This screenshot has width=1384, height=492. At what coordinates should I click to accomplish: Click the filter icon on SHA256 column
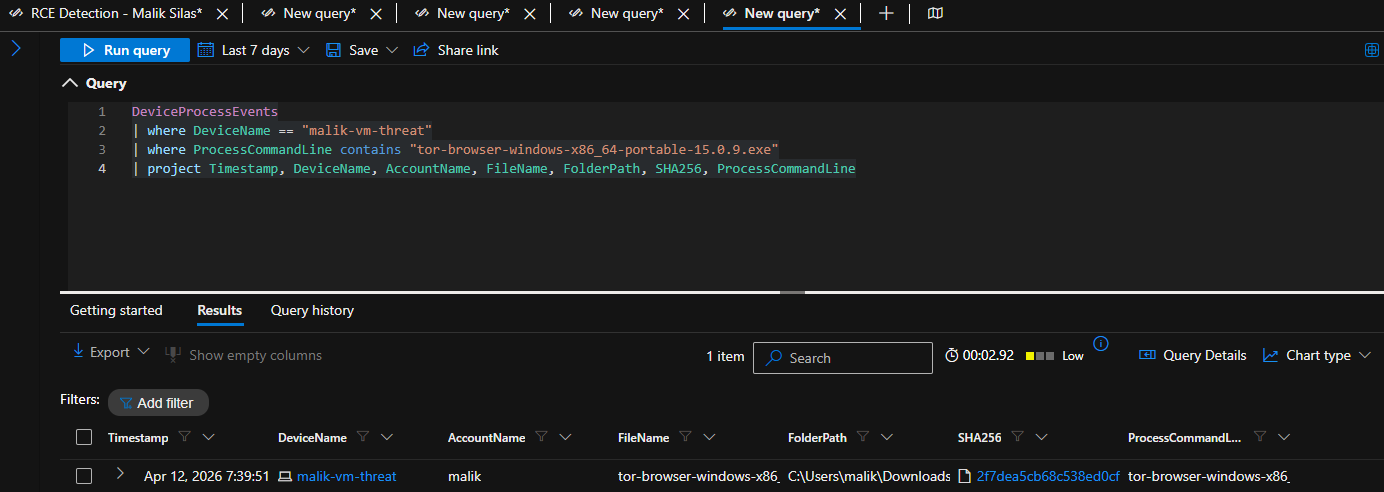[1017, 437]
